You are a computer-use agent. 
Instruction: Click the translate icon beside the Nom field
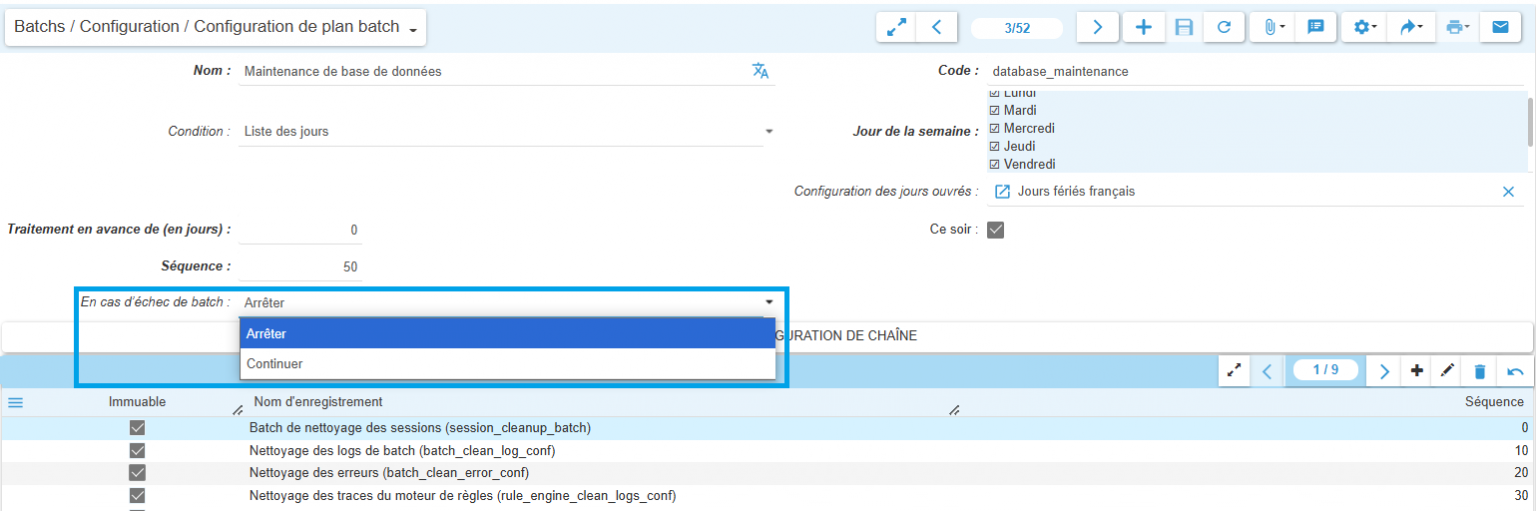pos(761,71)
